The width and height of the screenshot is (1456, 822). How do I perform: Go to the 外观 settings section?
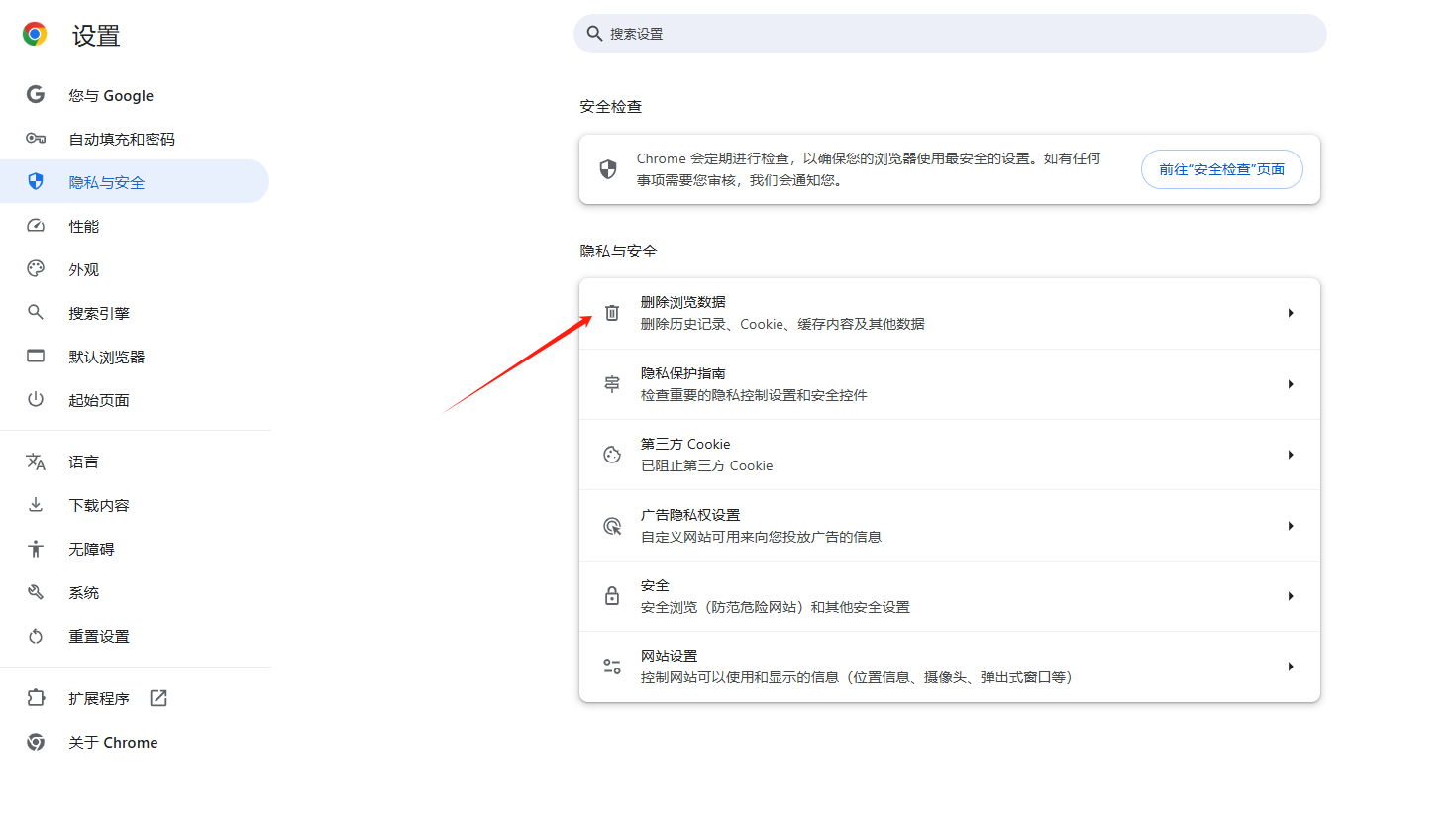(x=135, y=269)
